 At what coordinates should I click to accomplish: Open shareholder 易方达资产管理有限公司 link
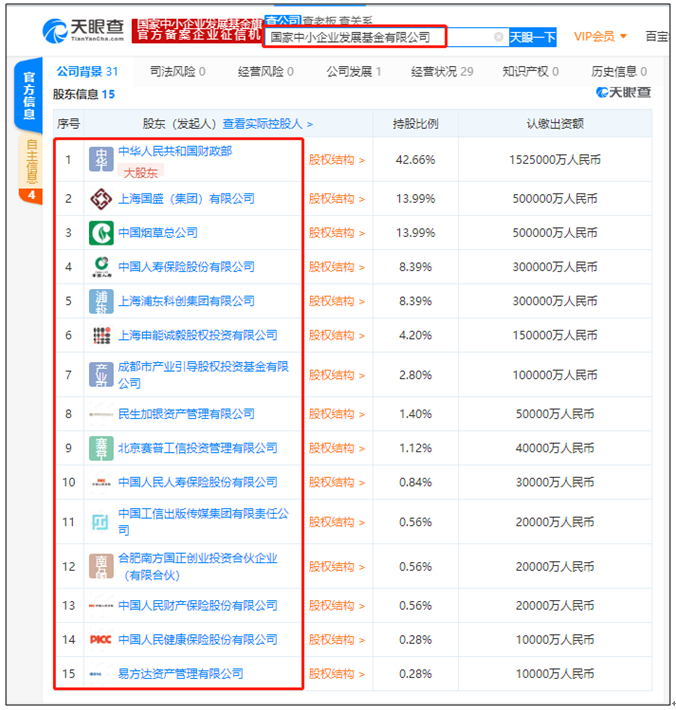pos(180,674)
